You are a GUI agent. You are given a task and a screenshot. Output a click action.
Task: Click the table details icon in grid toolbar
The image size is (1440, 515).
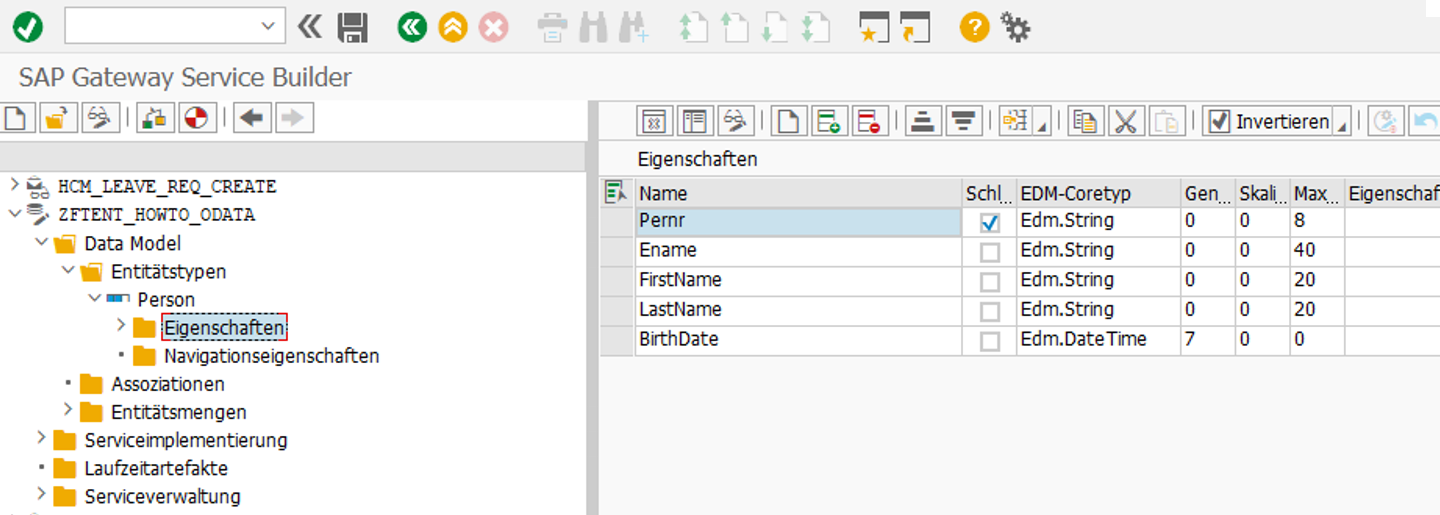click(x=655, y=121)
